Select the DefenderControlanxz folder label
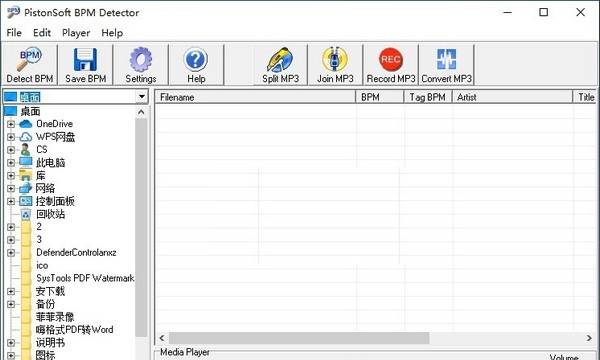Image resolution: width=600 pixels, height=360 pixels. (x=76, y=252)
